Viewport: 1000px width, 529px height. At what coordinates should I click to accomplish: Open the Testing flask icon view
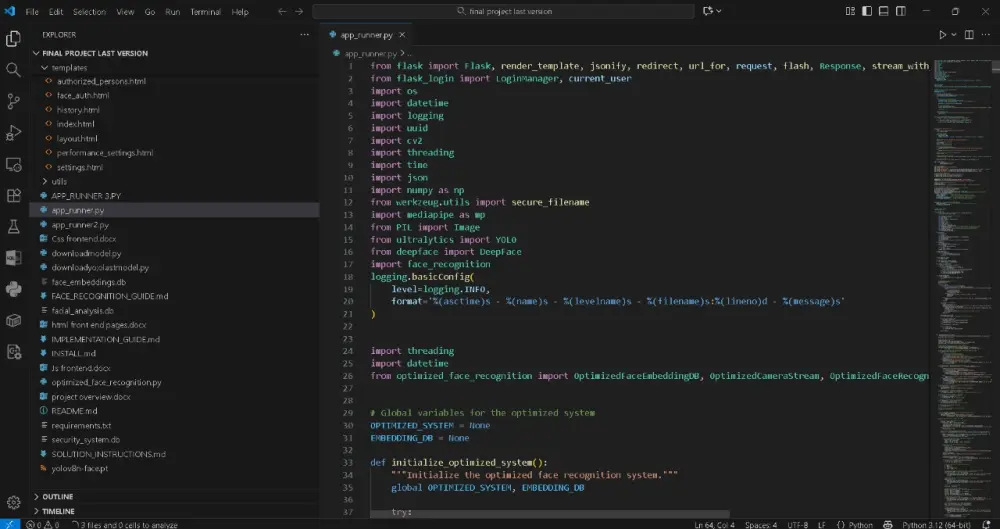pos(14,227)
